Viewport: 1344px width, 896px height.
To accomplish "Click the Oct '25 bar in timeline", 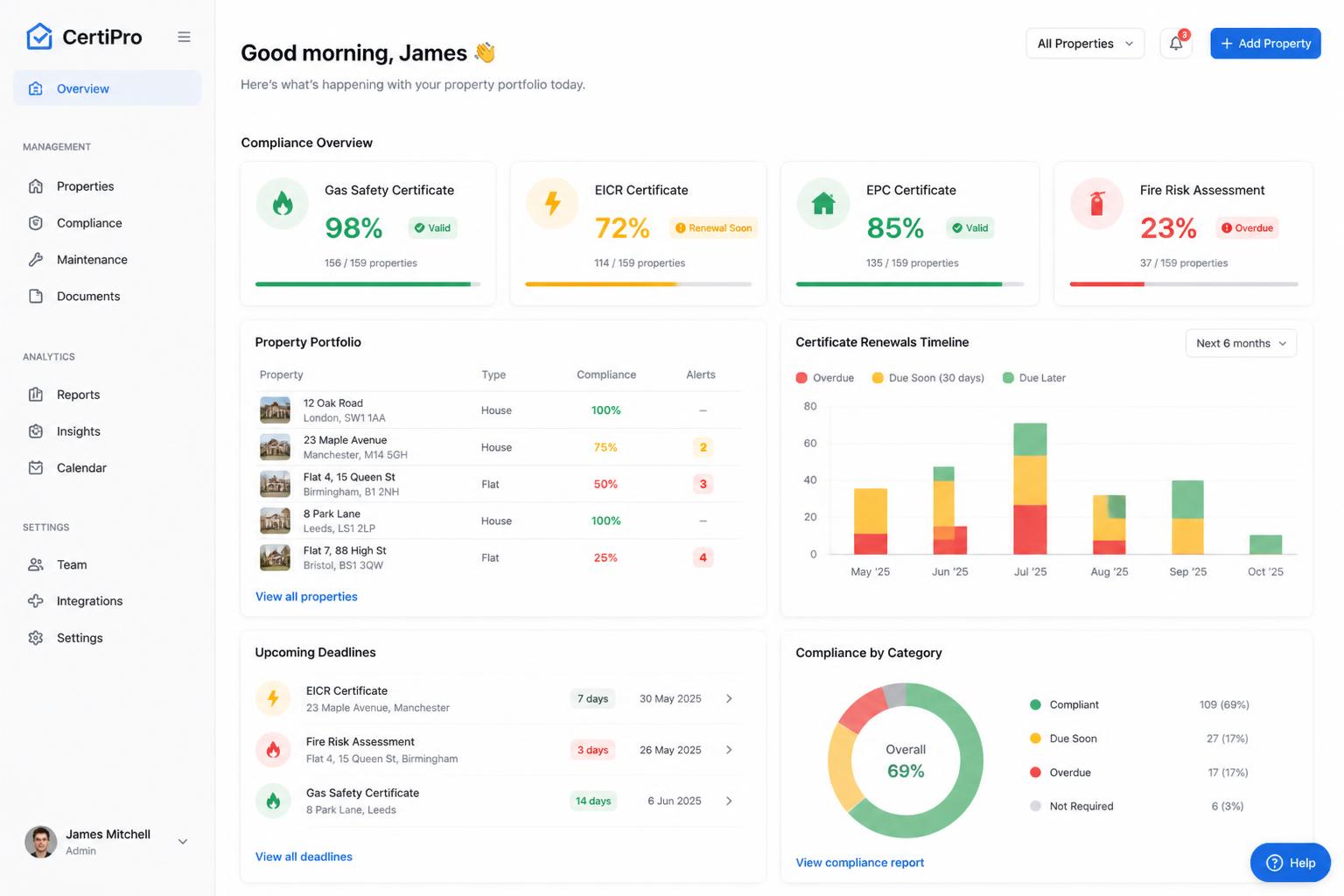I will click(x=1265, y=544).
